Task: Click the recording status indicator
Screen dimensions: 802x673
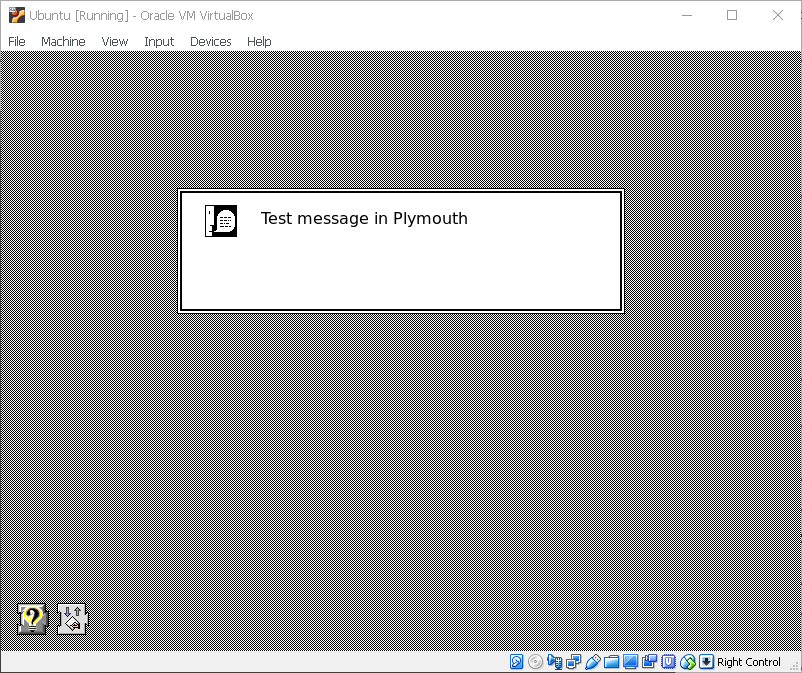Action: click(648, 662)
